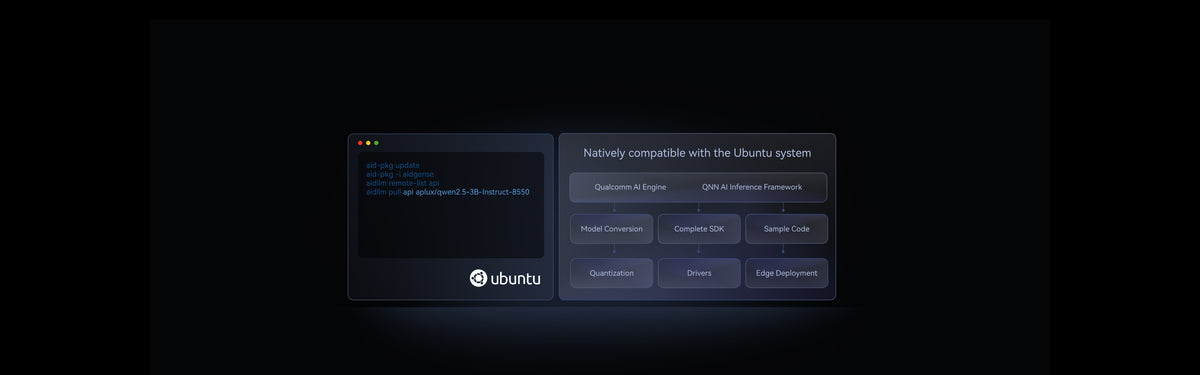Screen dimensions: 1200x375
Task: Open the Model Conversion box
Action: click(x=612, y=229)
